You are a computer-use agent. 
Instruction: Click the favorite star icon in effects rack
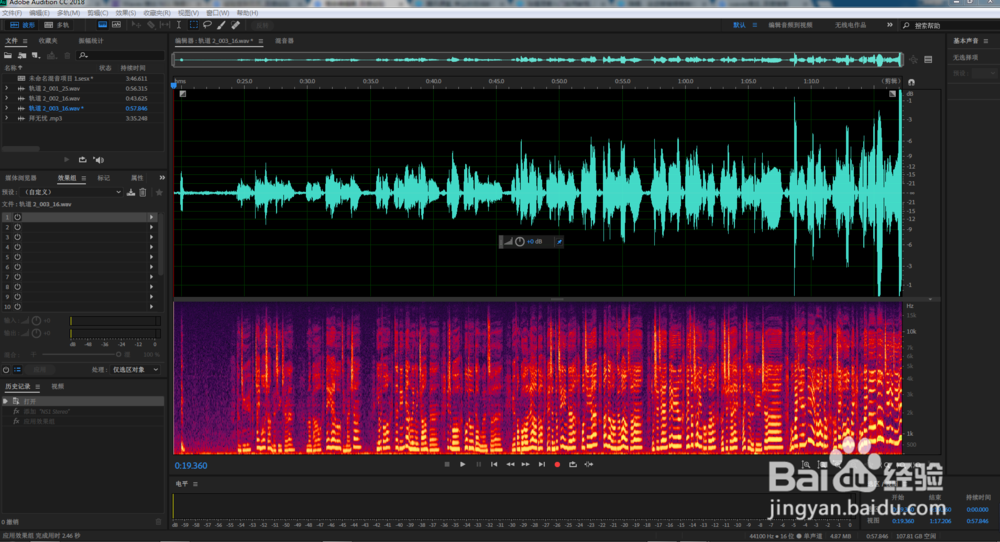(x=159, y=192)
